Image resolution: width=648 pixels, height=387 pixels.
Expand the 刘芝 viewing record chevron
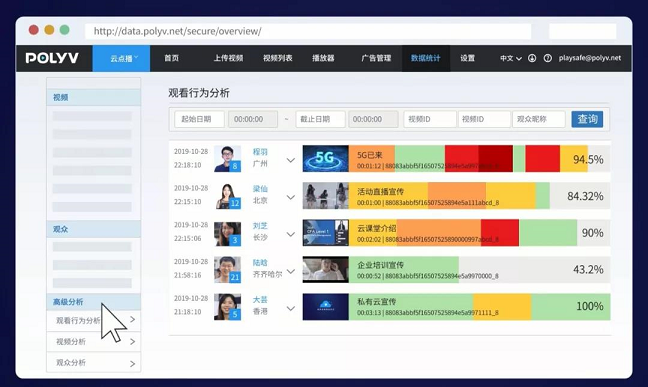pos(291,234)
